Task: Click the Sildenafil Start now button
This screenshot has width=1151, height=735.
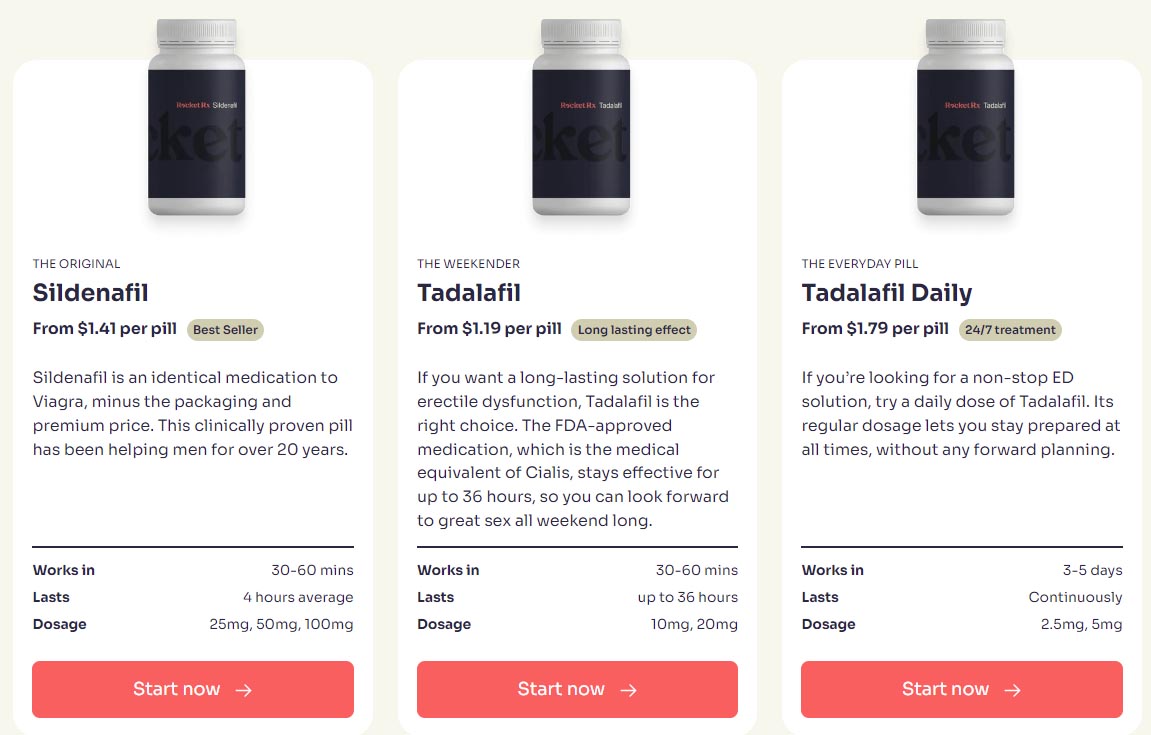Action: (x=193, y=689)
